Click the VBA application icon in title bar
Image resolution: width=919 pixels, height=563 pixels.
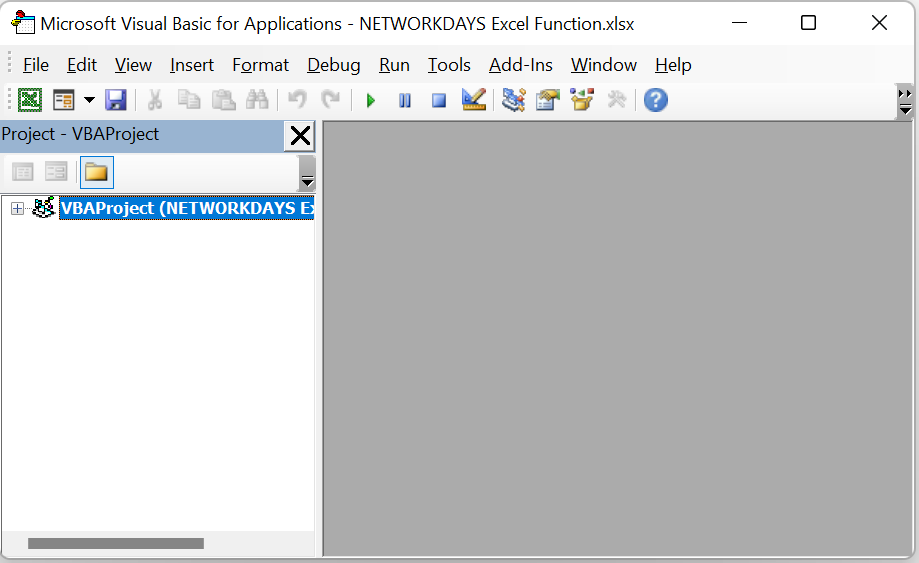pyautogui.click(x=23, y=23)
